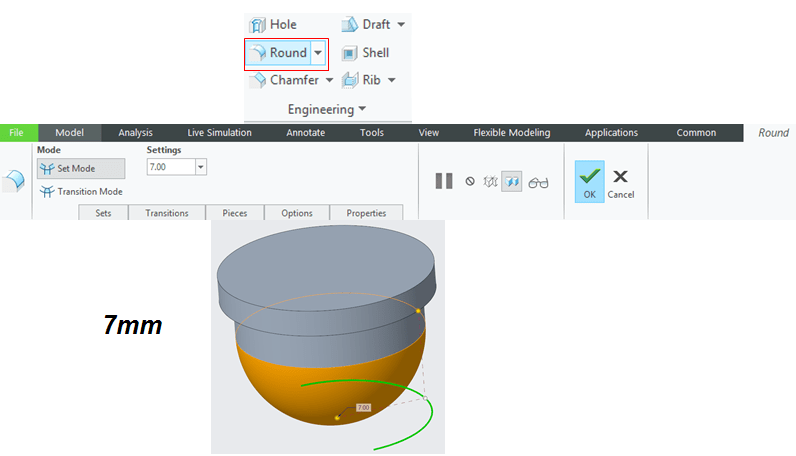Switch to Flexible Modeling ribbon tab

click(x=511, y=132)
